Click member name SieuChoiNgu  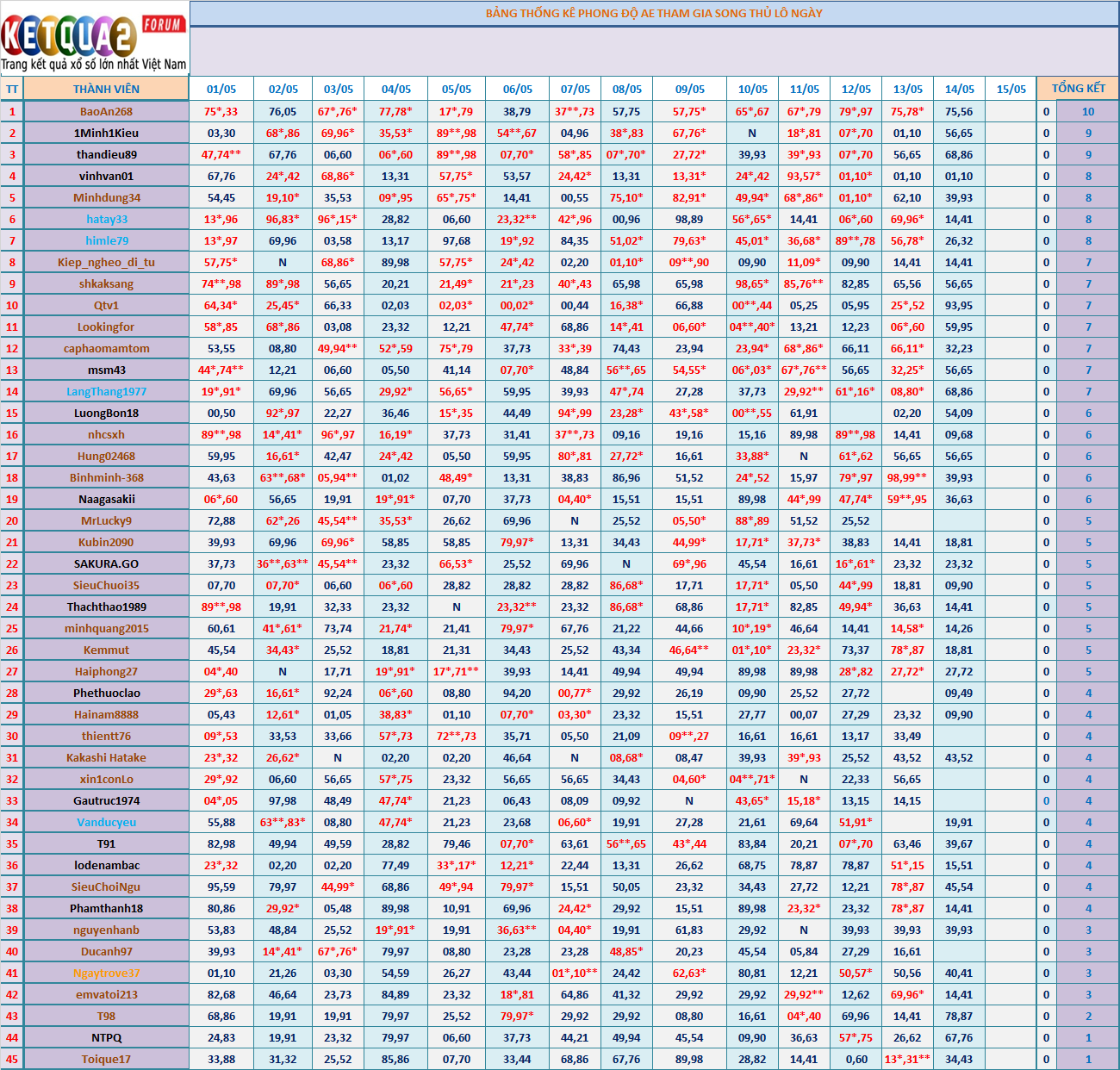point(106,886)
